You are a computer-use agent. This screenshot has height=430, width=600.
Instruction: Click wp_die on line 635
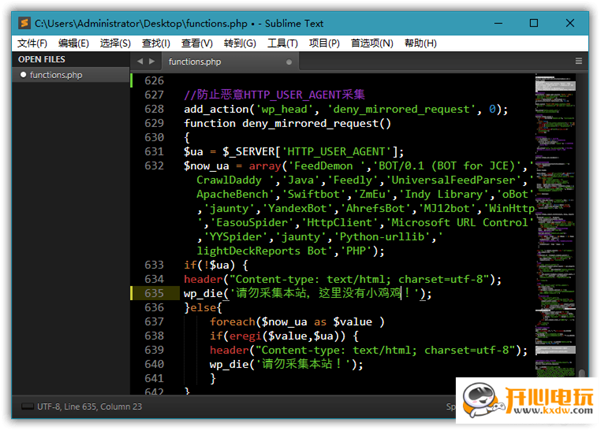(203, 293)
